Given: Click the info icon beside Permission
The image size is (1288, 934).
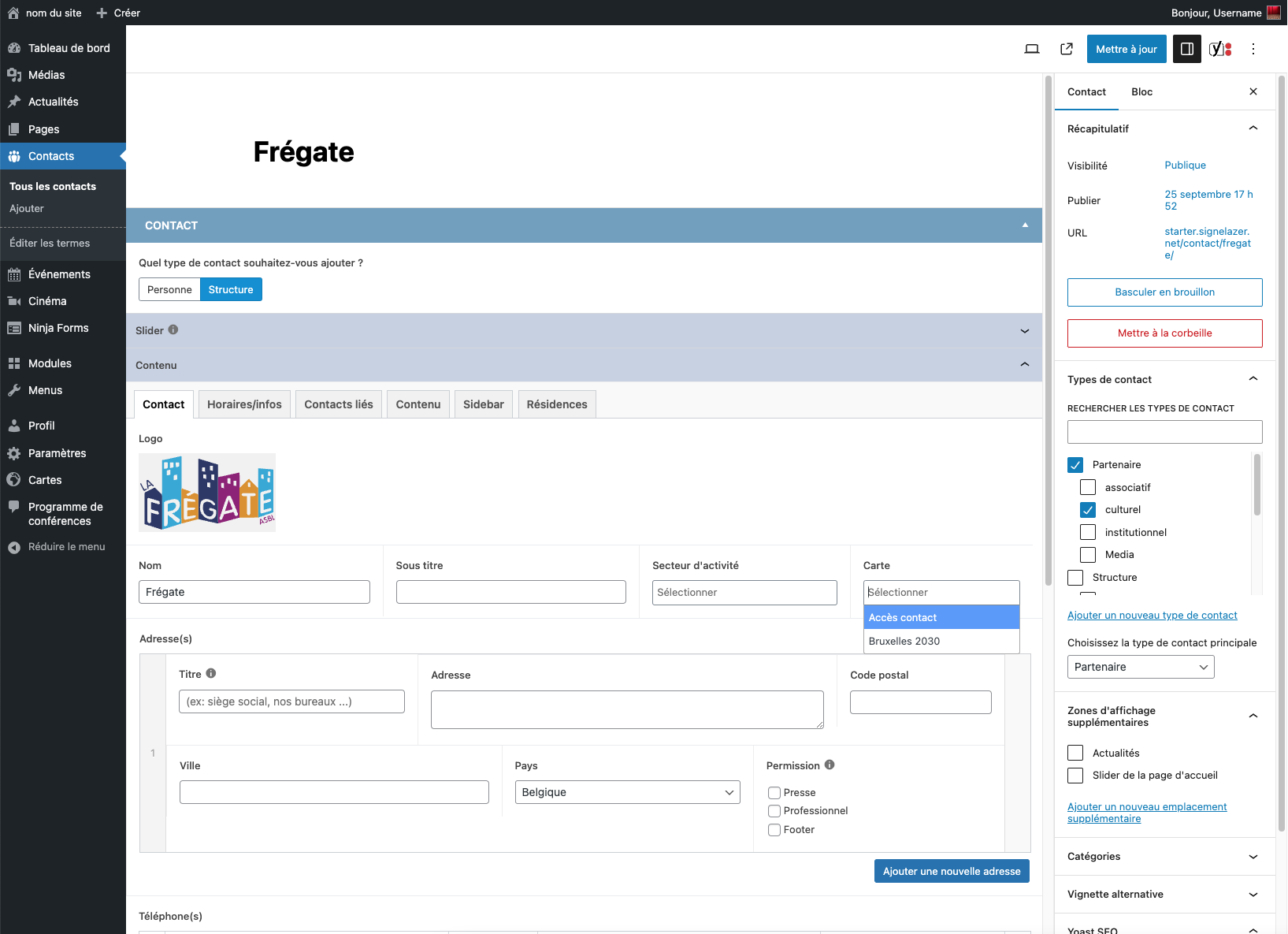Looking at the screenshot, I should pyautogui.click(x=830, y=765).
